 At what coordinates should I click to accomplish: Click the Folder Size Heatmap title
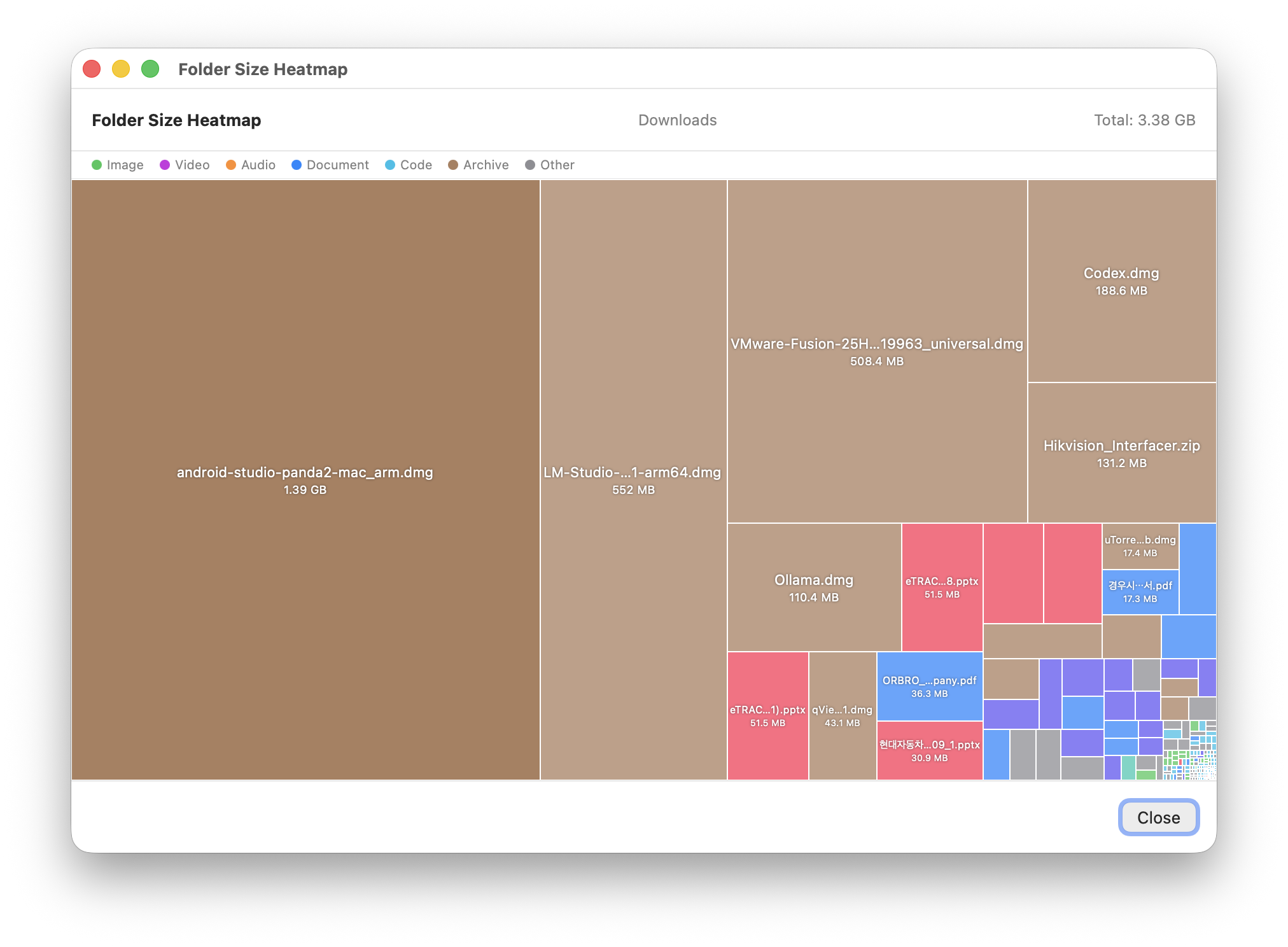(176, 120)
